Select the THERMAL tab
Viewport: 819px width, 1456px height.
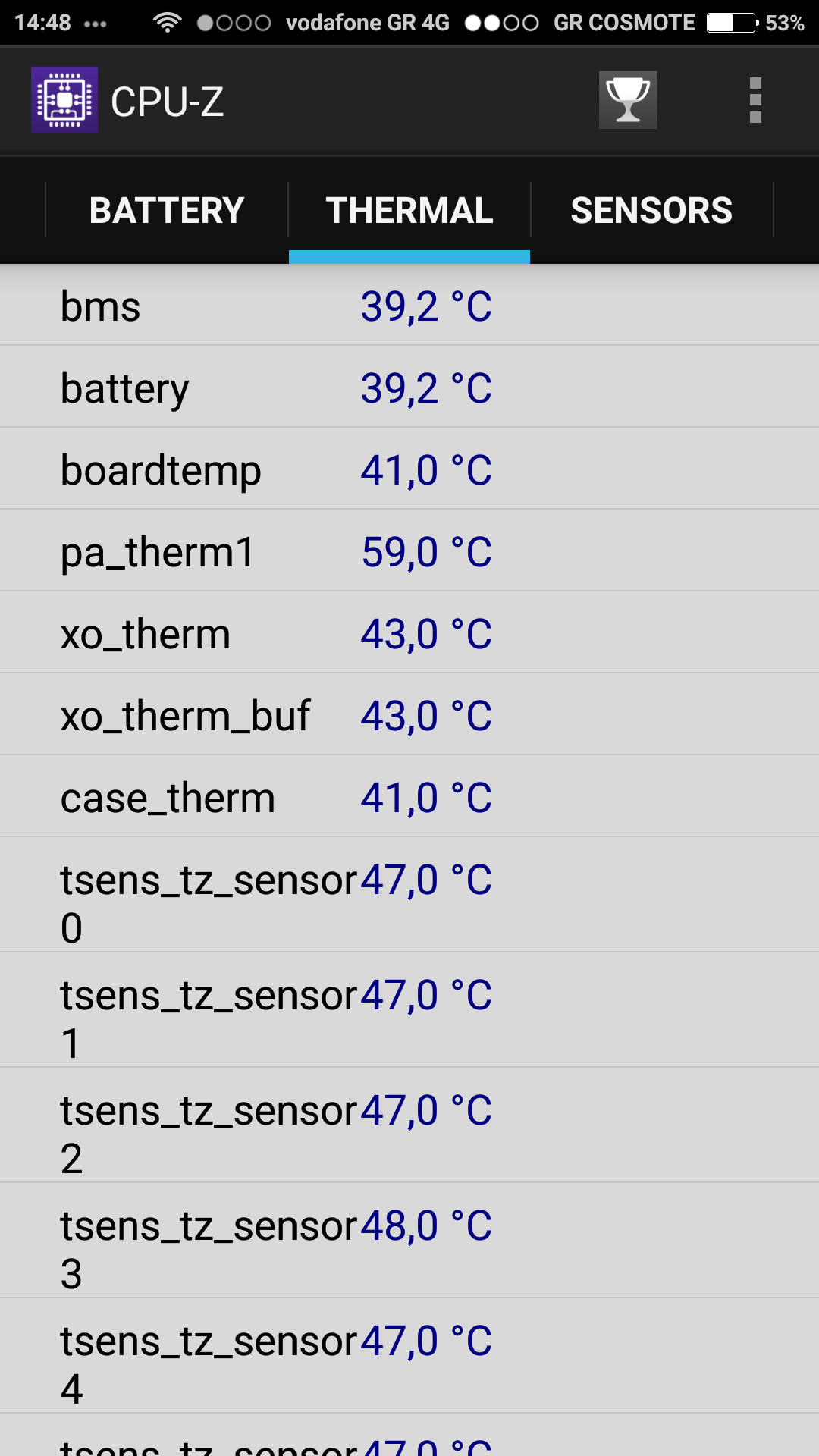409,210
